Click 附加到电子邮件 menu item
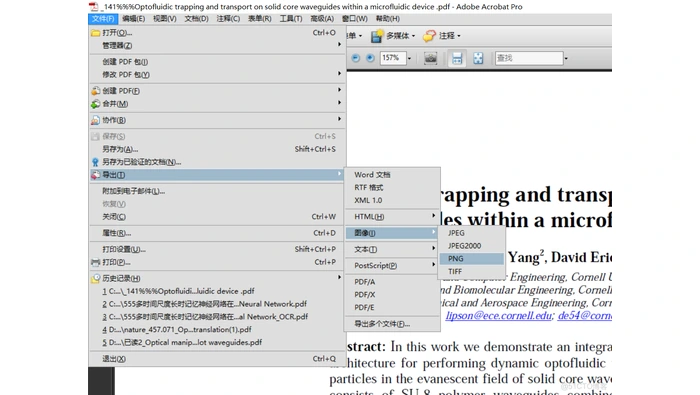This screenshot has width=700, height=395. pos(217,191)
